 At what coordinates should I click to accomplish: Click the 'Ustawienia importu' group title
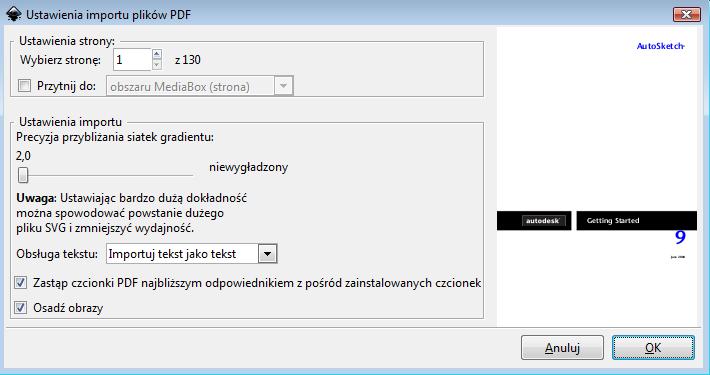click(x=70, y=122)
